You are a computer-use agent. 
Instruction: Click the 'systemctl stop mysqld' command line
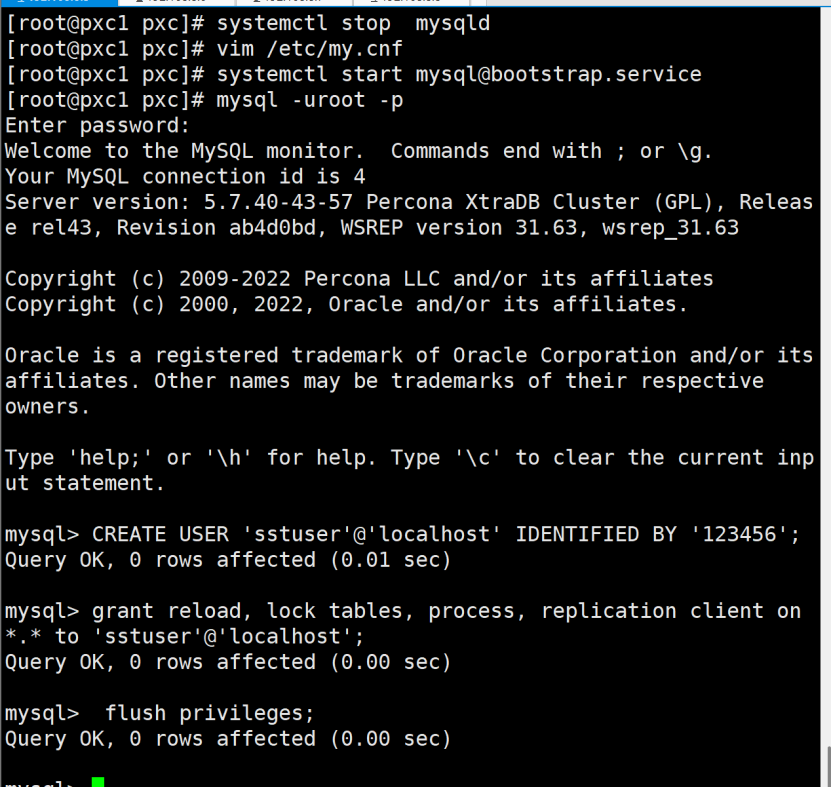click(x=353, y=23)
